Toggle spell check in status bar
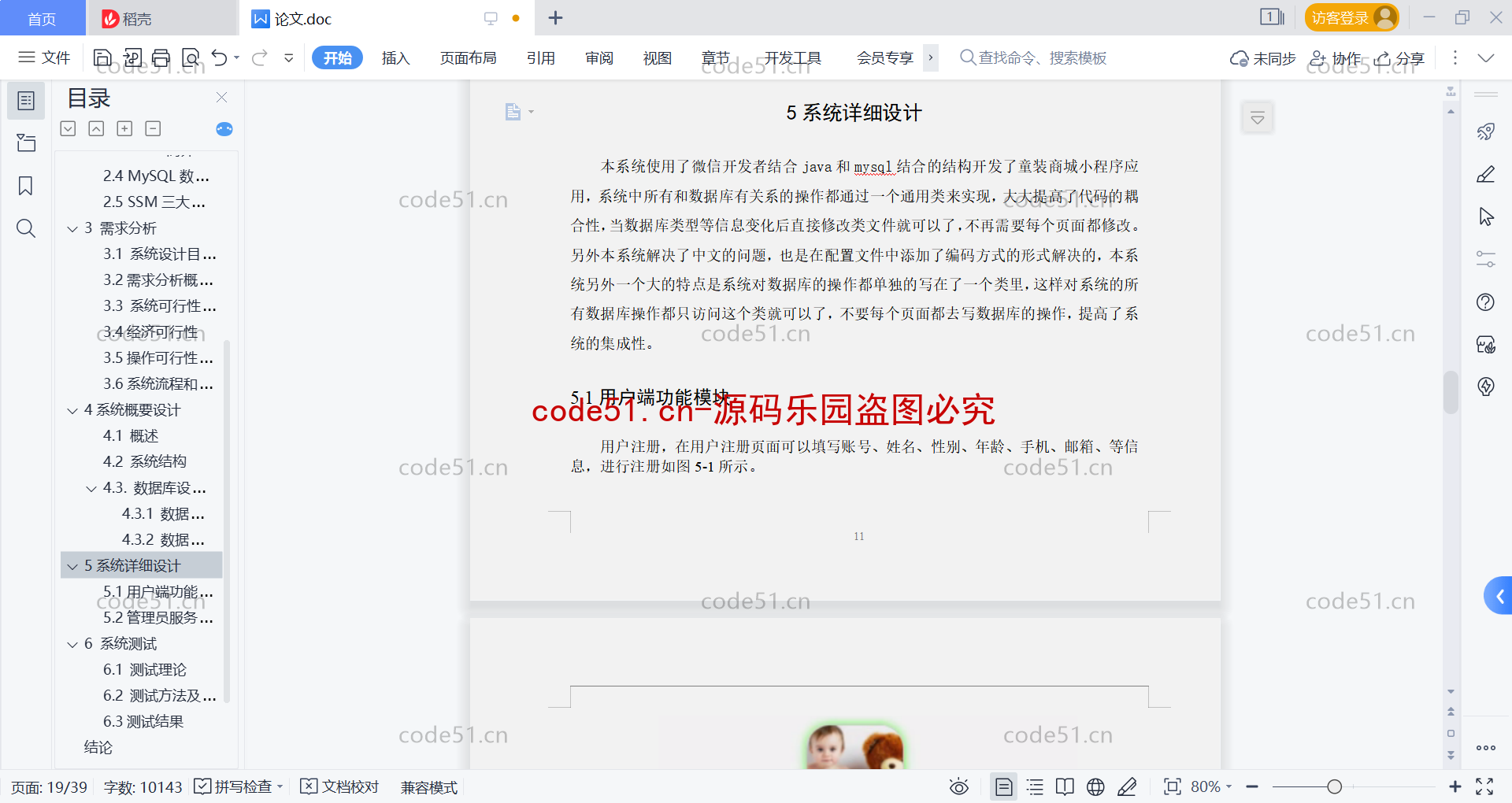Screen dimensions: 1512x803 point(239,786)
